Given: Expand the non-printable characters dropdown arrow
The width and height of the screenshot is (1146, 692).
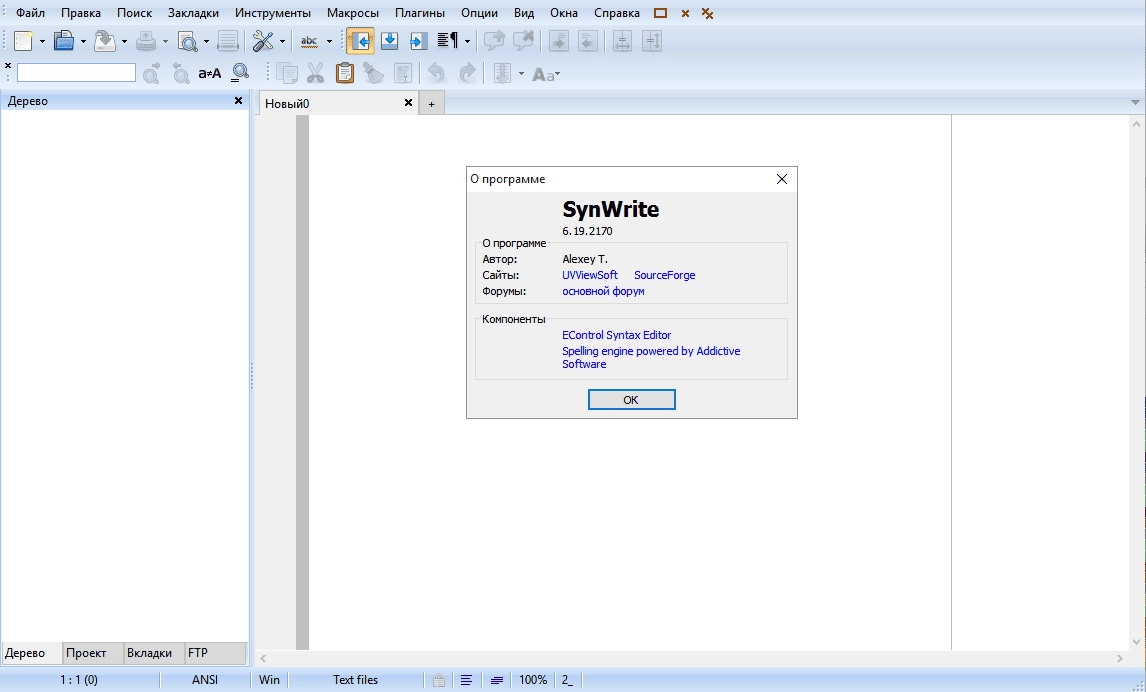Looking at the screenshot, I should point(467,42).
